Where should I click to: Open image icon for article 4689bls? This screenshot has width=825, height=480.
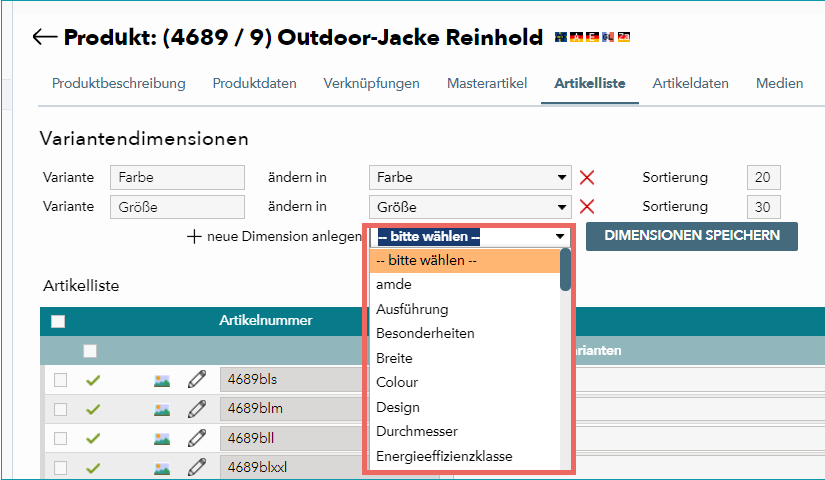pyautogui.click(x=162, y=381)
